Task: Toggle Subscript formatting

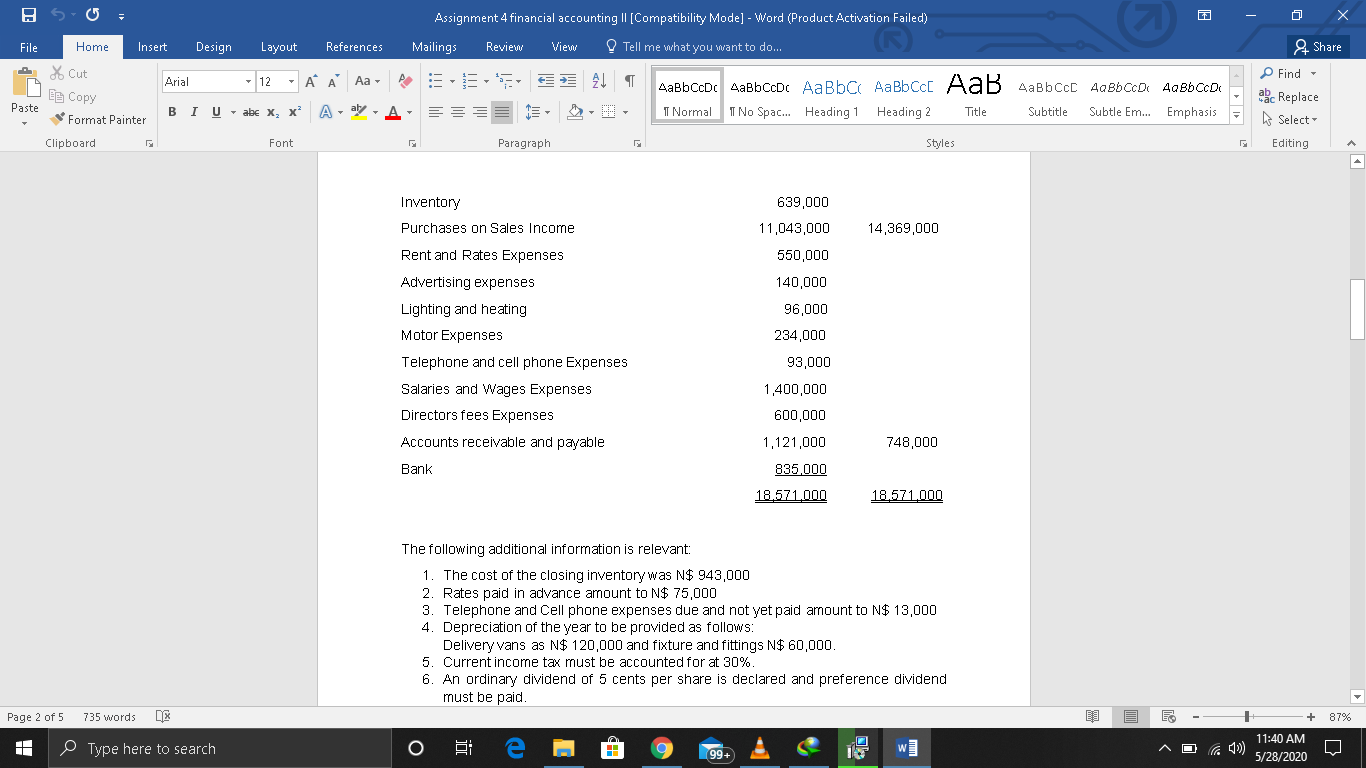Action: pyautogui.click(x=272, y=112)
